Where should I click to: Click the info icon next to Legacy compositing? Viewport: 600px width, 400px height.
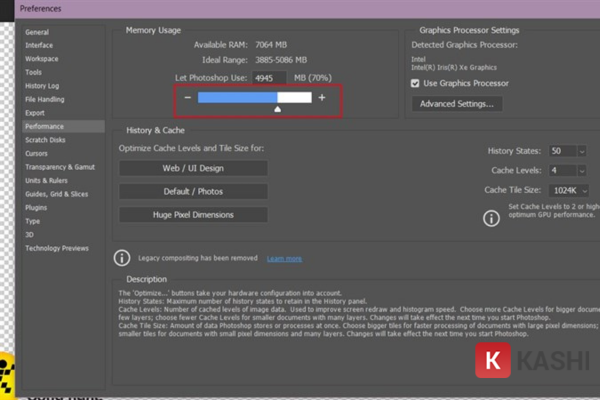pos(122,257)
